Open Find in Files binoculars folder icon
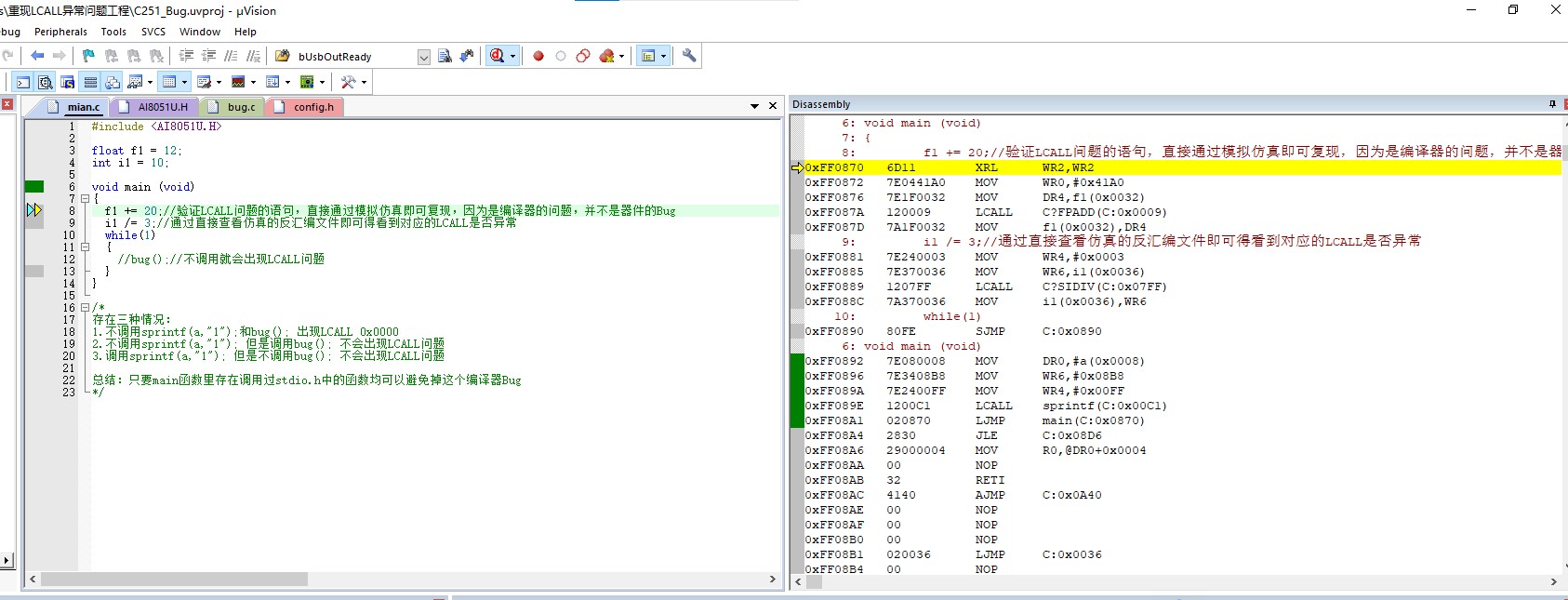Image resolution: width=1568 pixels, height=600 pixels. pyautogui.click(x=283, y=56)
